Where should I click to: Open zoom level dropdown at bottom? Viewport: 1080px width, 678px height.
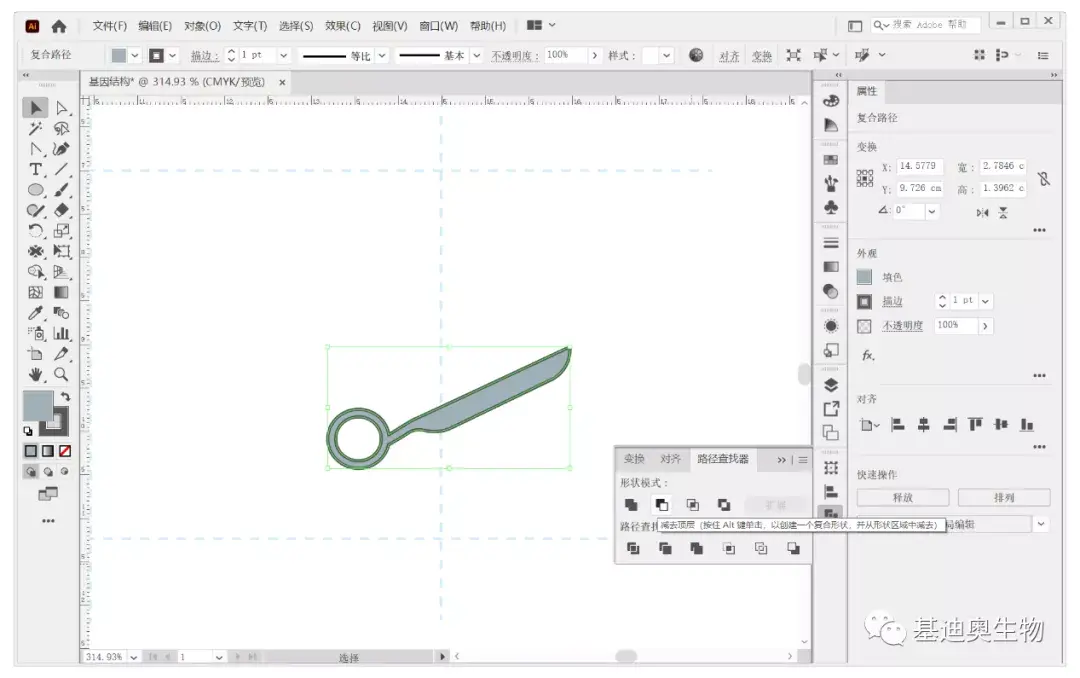coord(133,657)
